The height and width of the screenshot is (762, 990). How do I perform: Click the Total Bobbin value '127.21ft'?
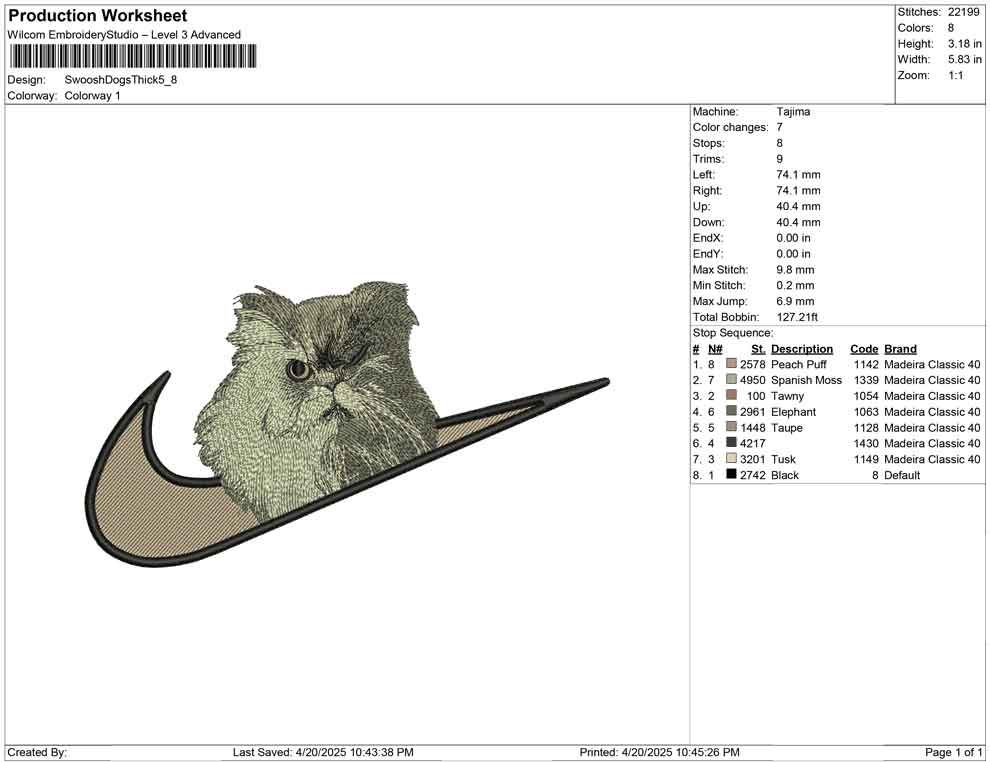(797, 317)
